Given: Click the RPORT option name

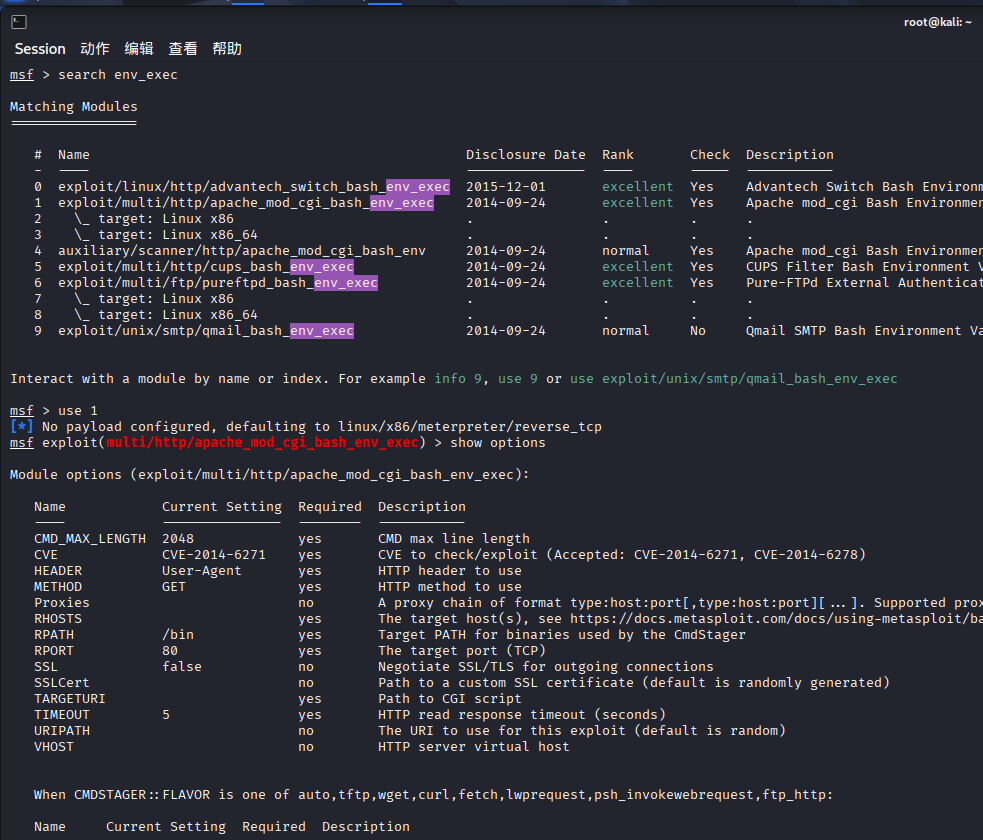Looking at the screenshot, I should pos(54,651).
